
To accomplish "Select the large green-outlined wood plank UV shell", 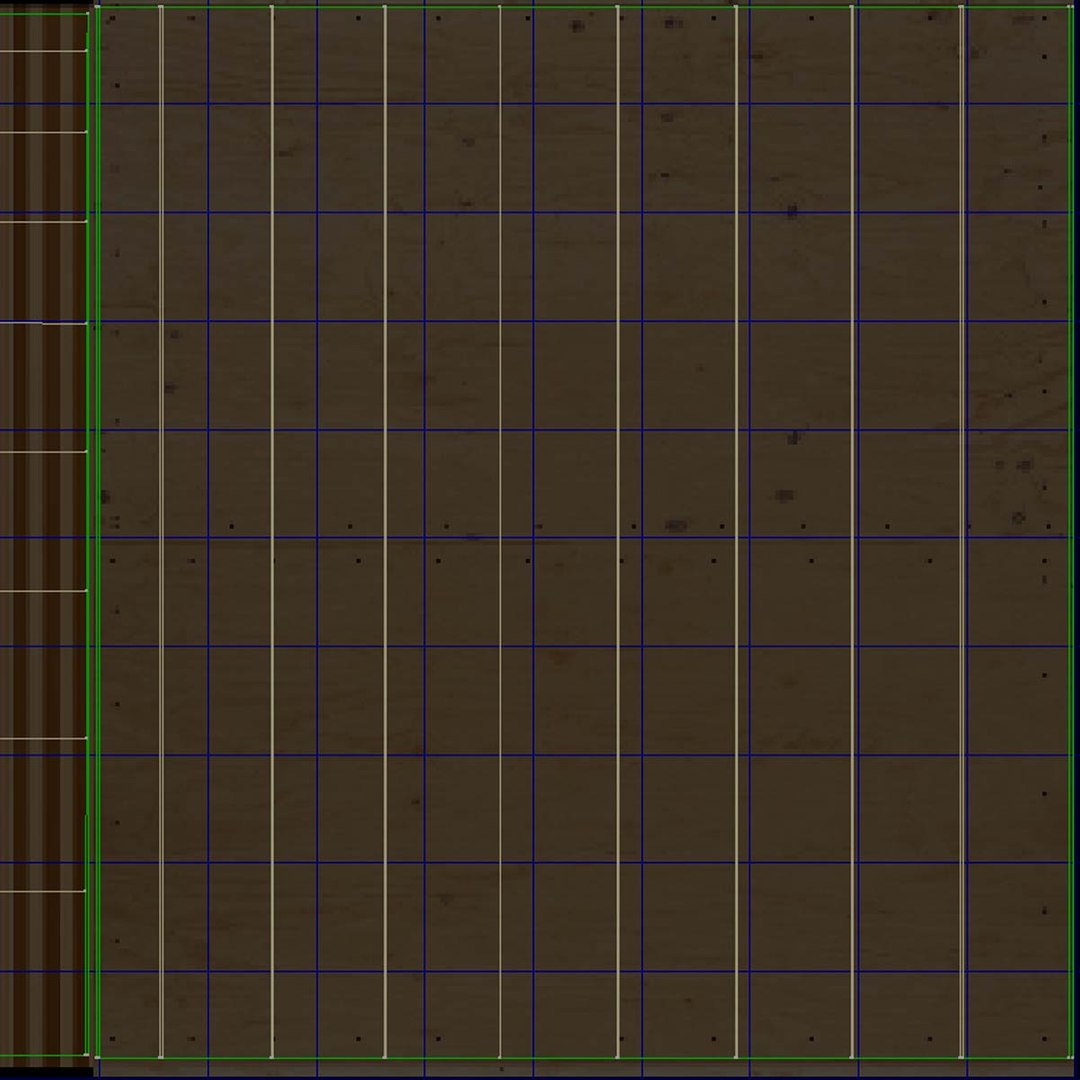I will click(x=584, y=532).
